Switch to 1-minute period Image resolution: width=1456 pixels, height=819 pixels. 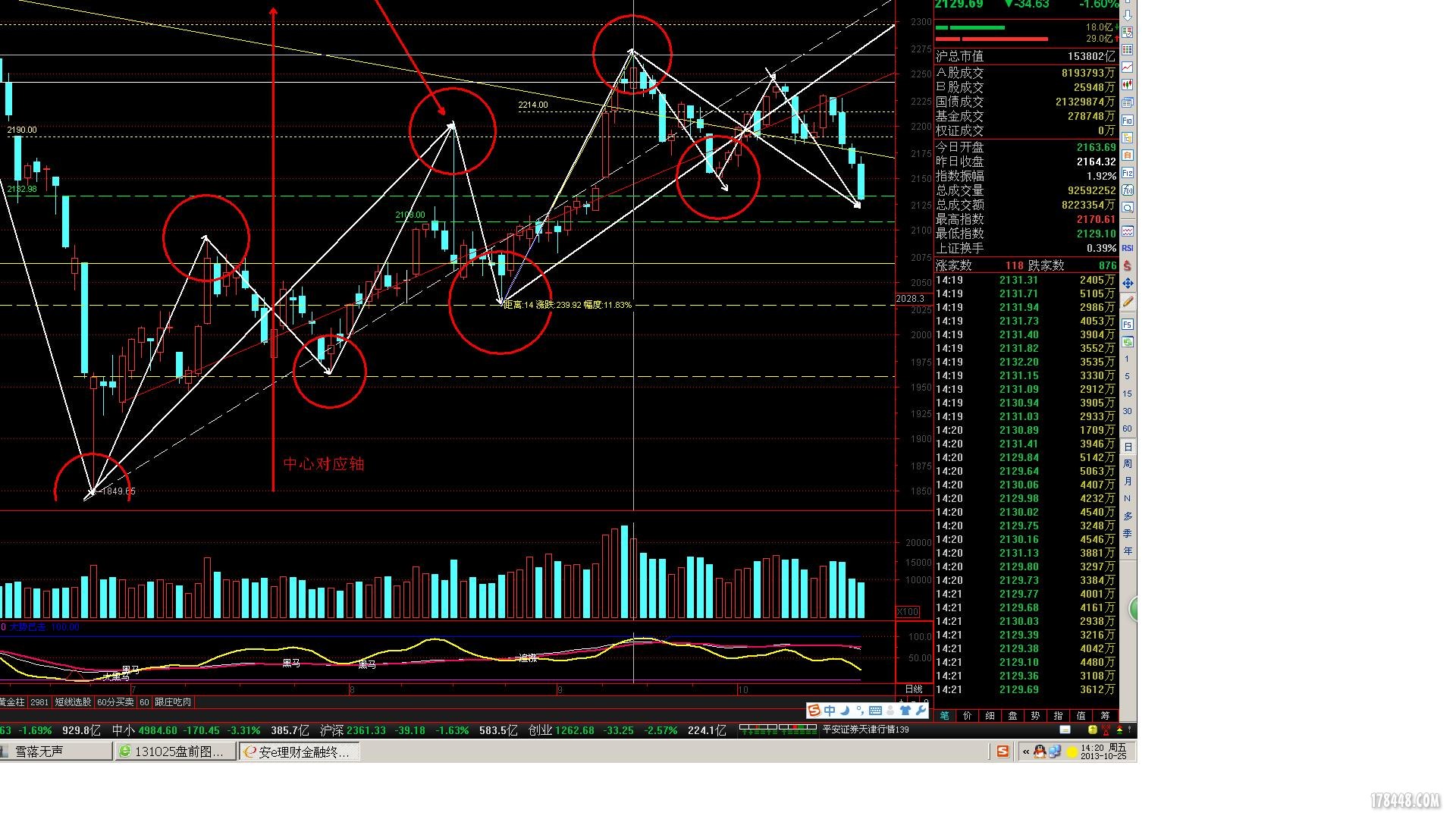(1127, 359)
